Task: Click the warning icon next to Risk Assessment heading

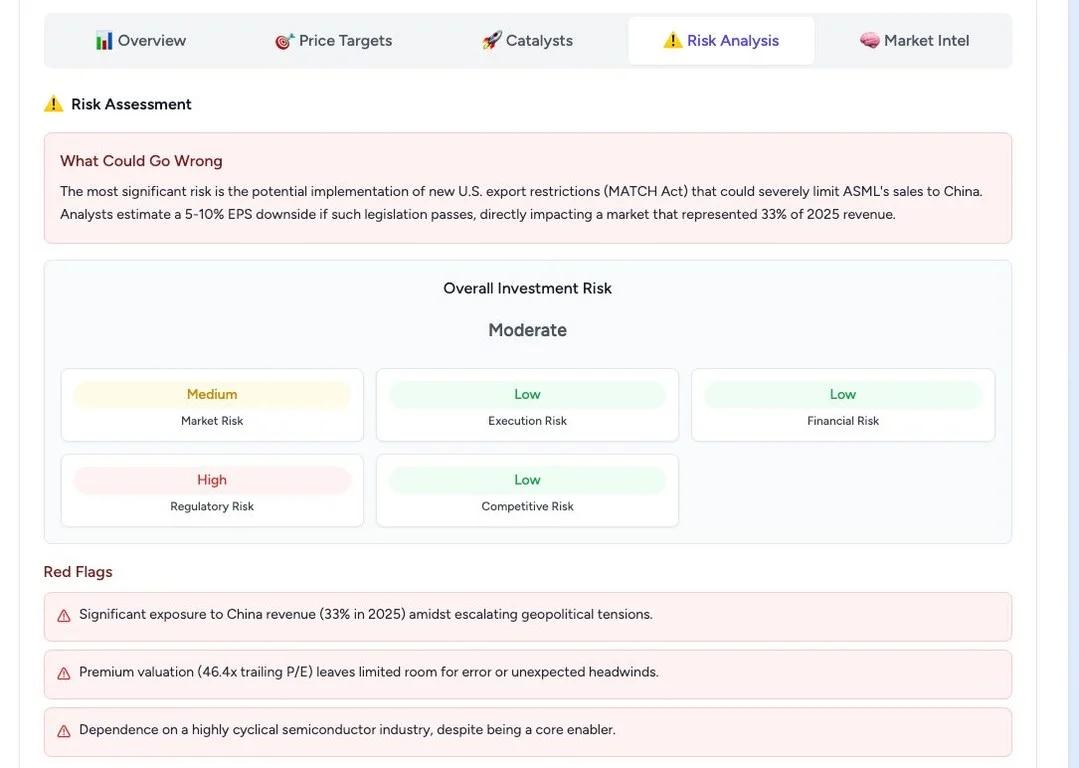Action: [x=54, y=104]
